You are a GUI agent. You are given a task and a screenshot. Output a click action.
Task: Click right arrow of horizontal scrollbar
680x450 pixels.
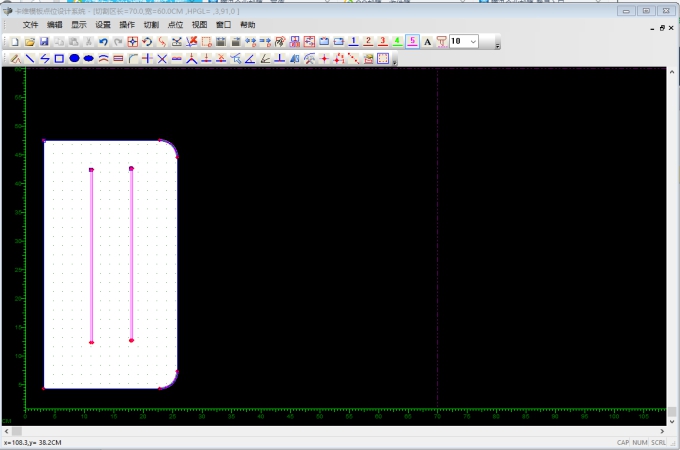point(662,431)
